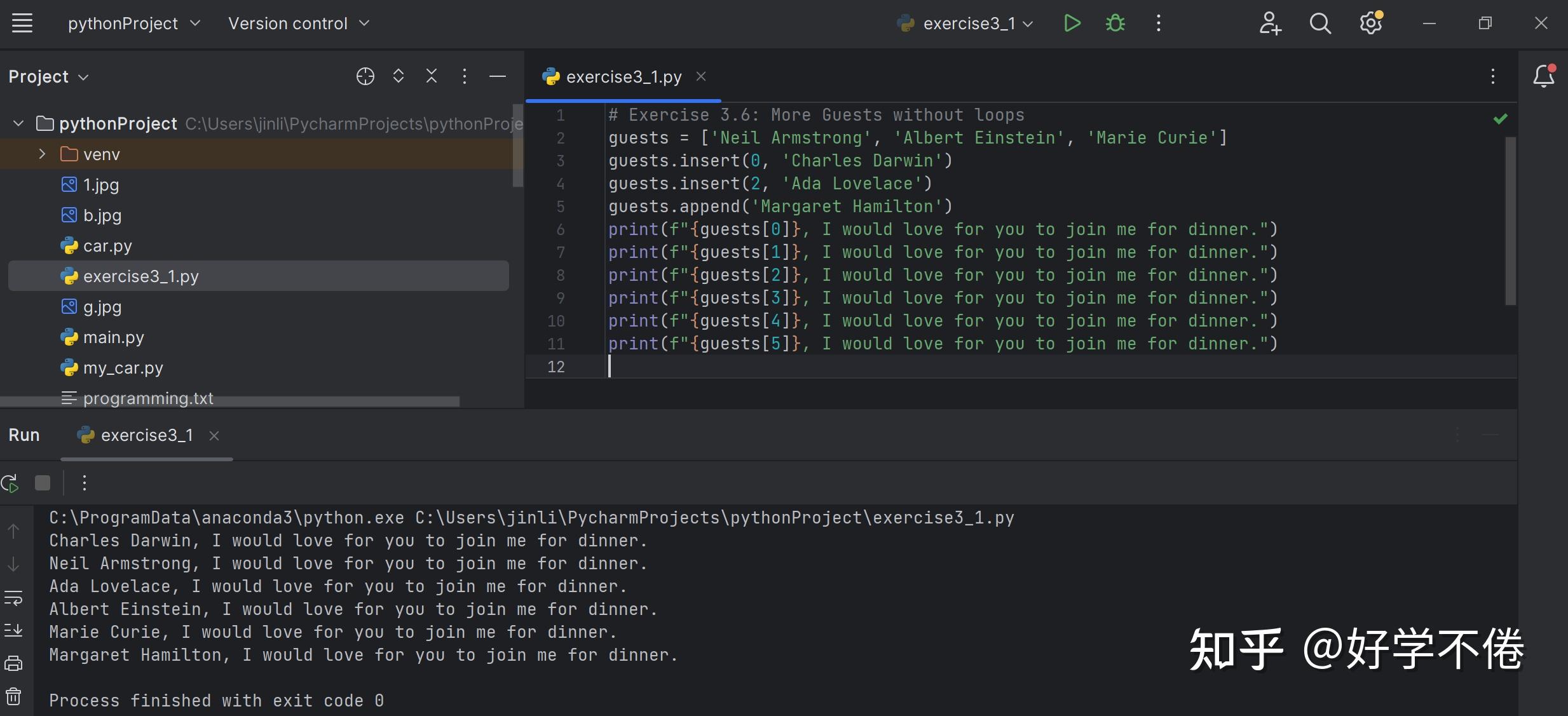
Task: Expand the venv folder
Action: [x=42, y=154]
